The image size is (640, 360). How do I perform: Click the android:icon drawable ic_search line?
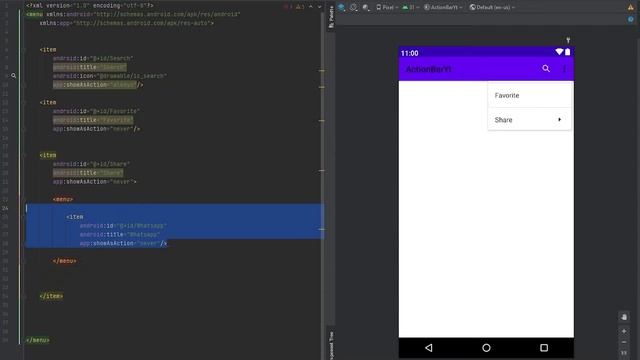click(x=110, y=76)
